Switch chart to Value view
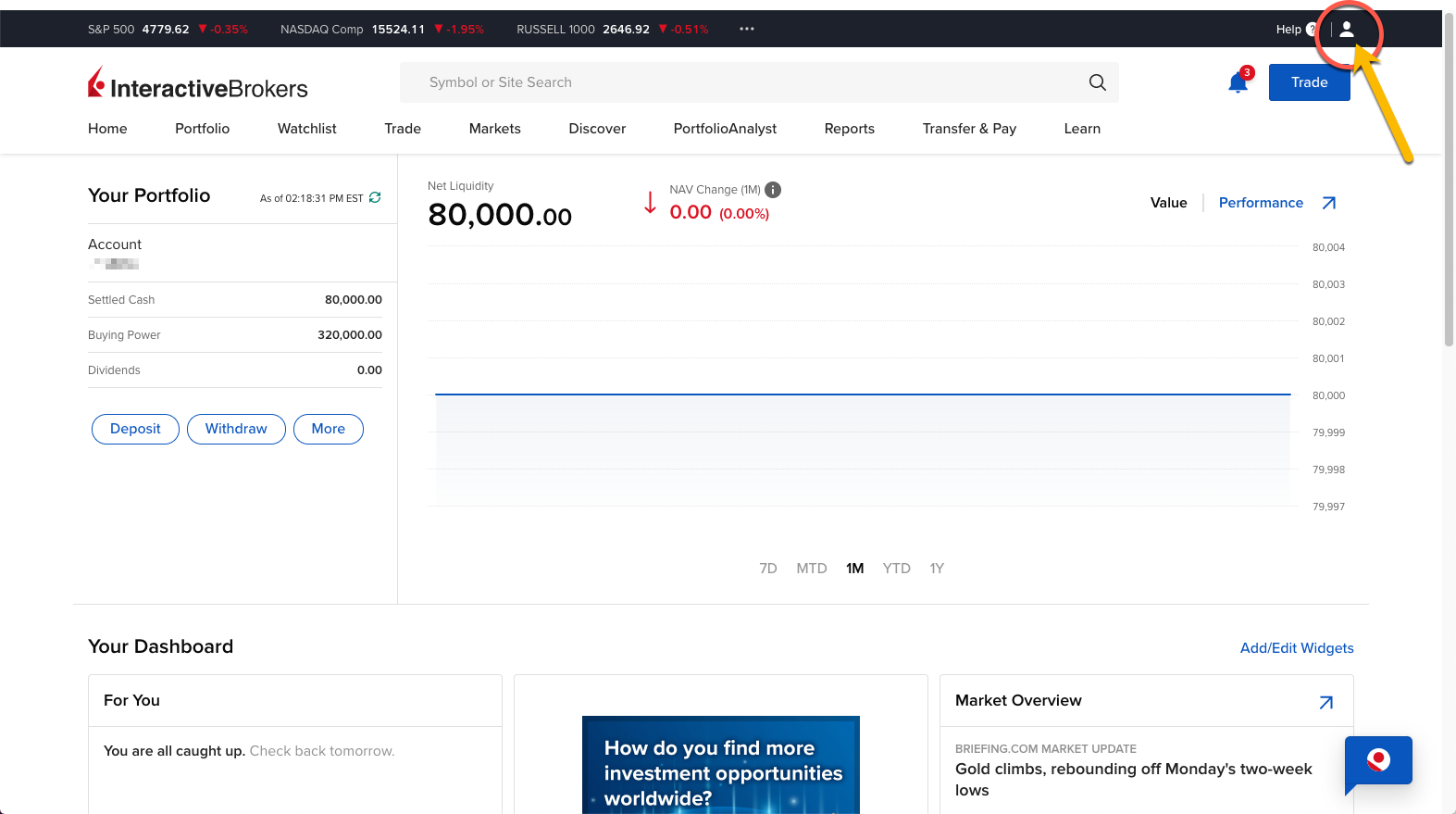Screen dimensions: 1456x814 1168,203
